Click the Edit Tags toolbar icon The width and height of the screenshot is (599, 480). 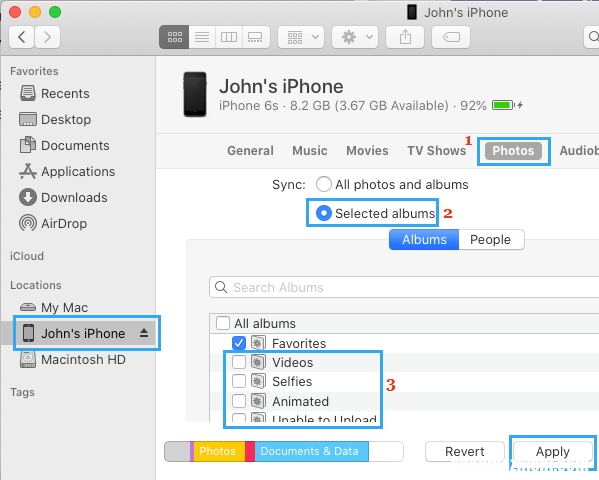tap(451, 37)
